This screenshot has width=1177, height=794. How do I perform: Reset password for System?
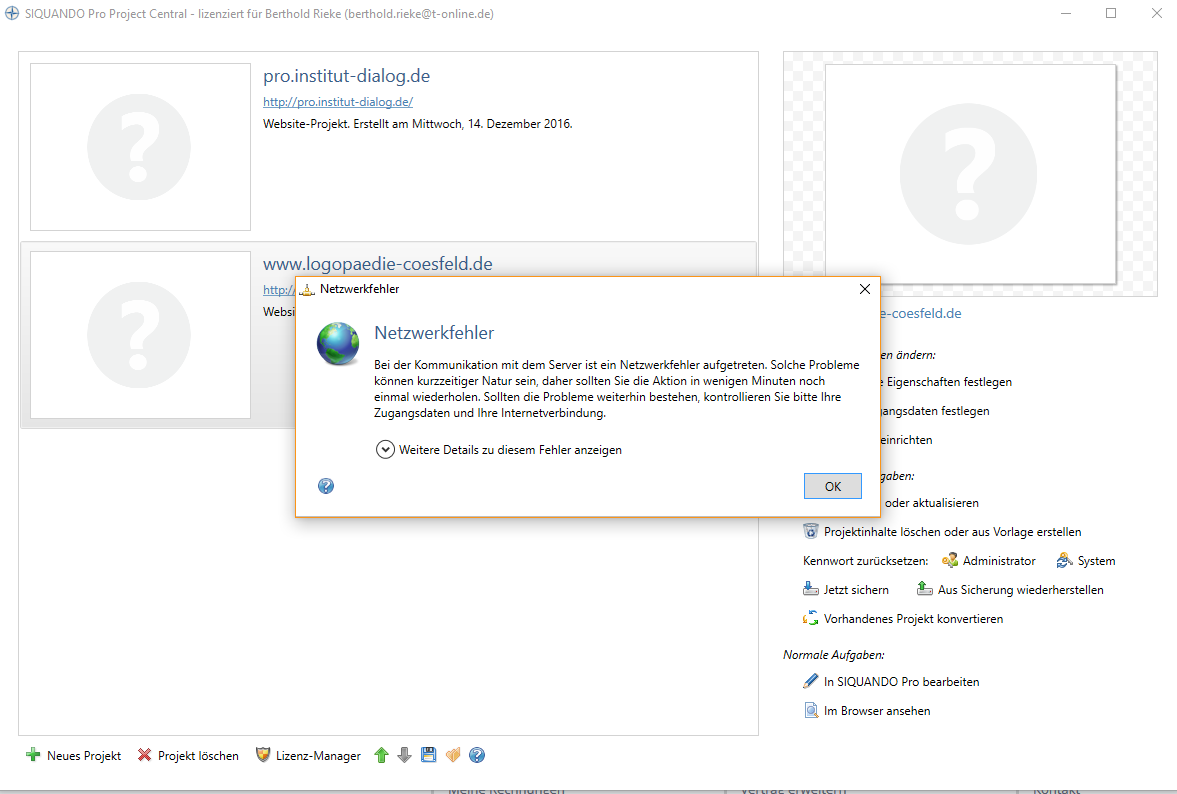tap(1096, 561)
